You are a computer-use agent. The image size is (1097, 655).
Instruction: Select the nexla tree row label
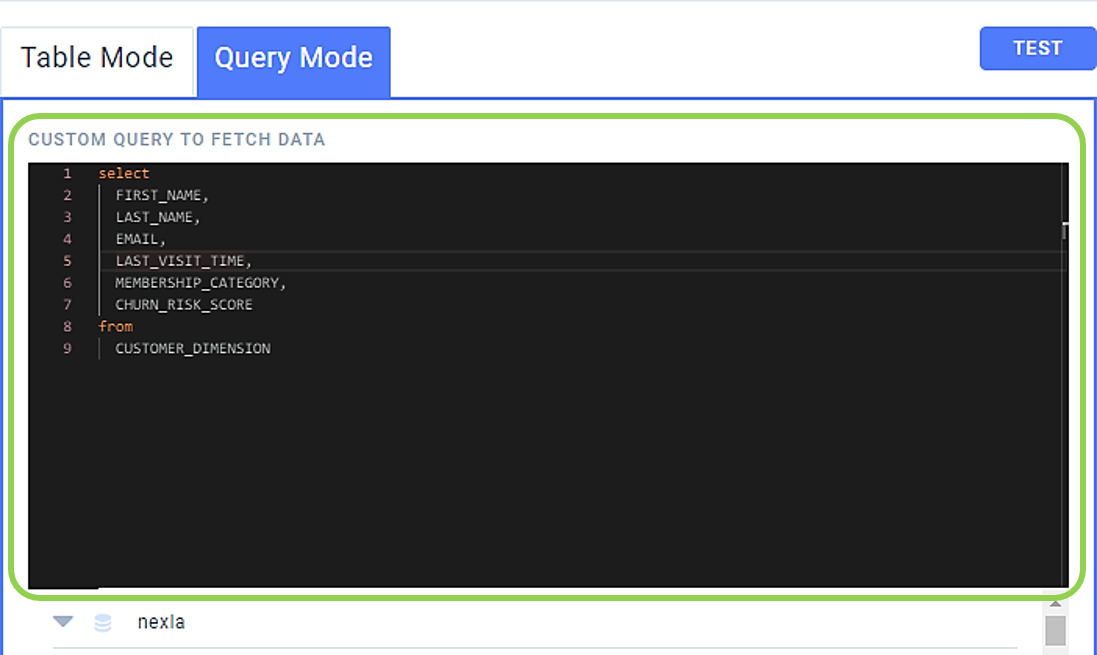point(161,622)
